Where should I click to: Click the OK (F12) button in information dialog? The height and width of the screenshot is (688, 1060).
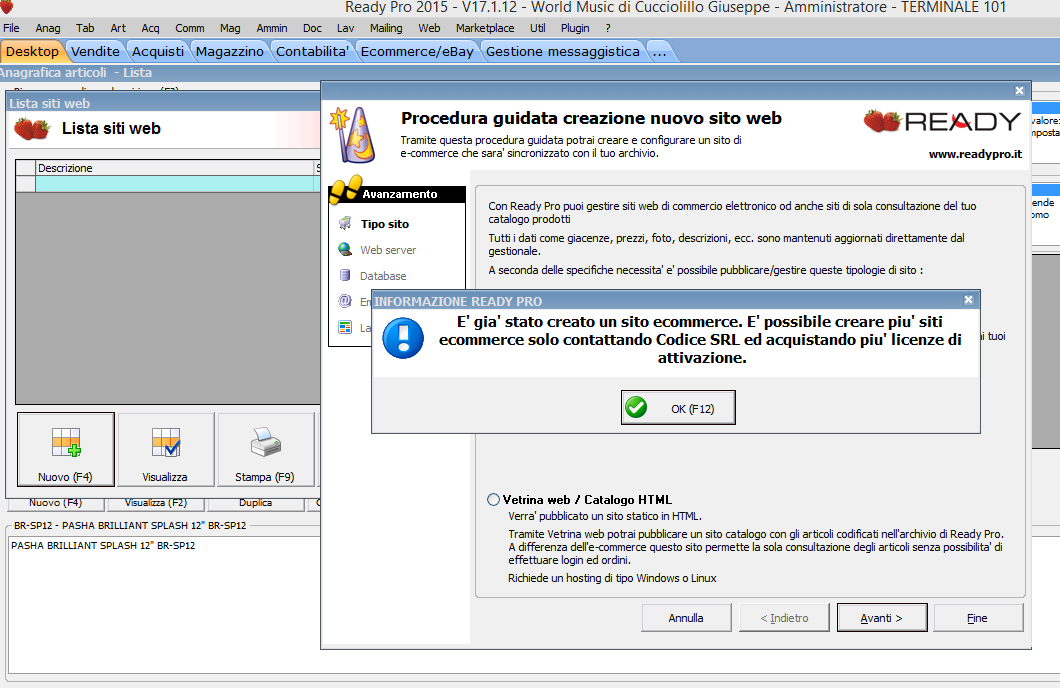tap(678, 408)
